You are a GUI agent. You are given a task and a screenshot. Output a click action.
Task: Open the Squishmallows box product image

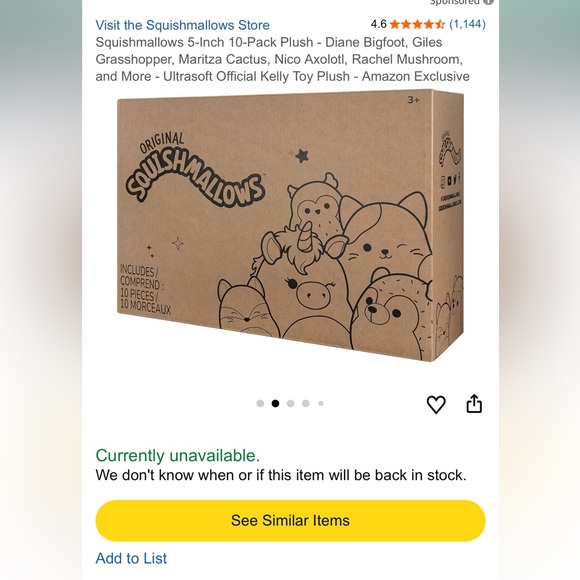(x=290, y=226)
